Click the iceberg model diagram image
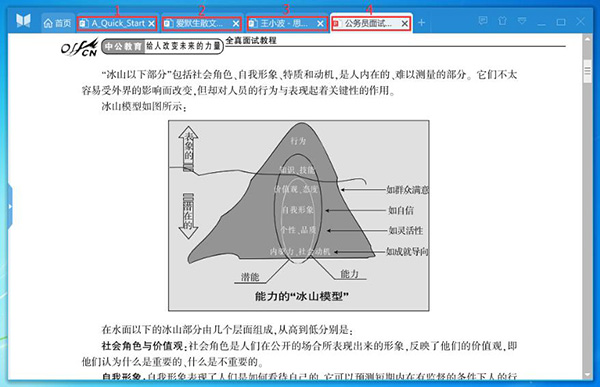The image size is (600, 387). pos(298,216)
